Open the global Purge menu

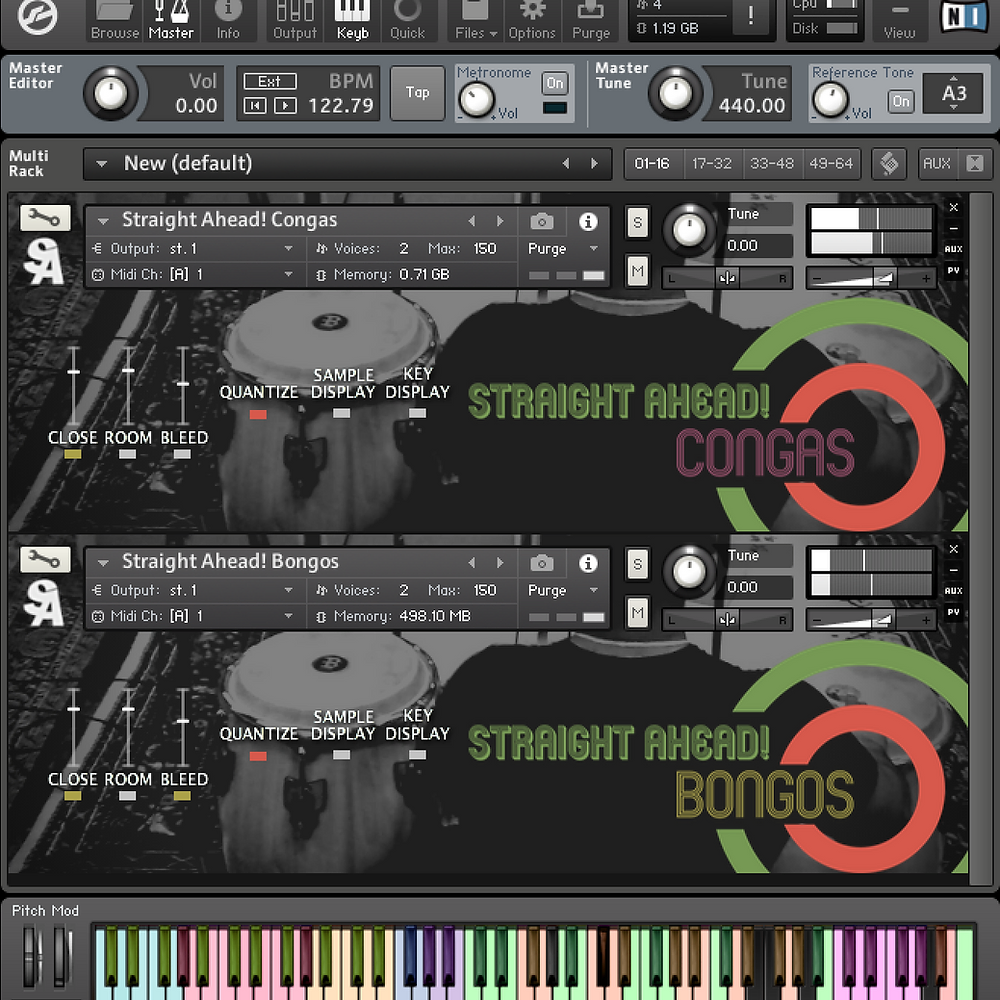(591, 20)
